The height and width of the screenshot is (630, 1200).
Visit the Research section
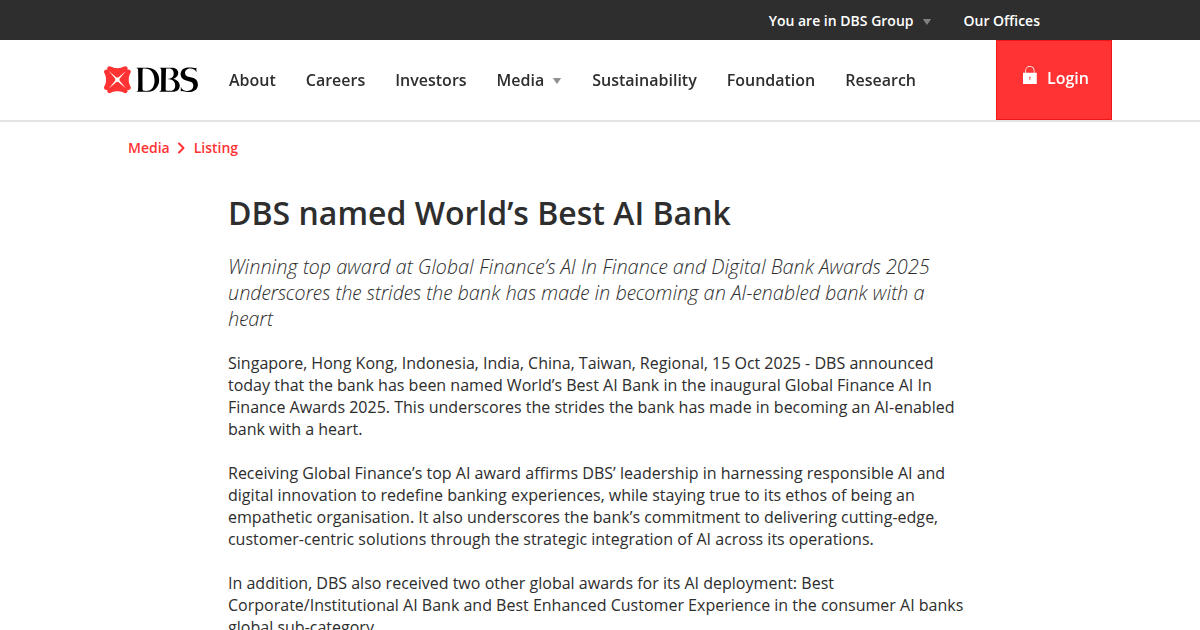tap(880, 80)
